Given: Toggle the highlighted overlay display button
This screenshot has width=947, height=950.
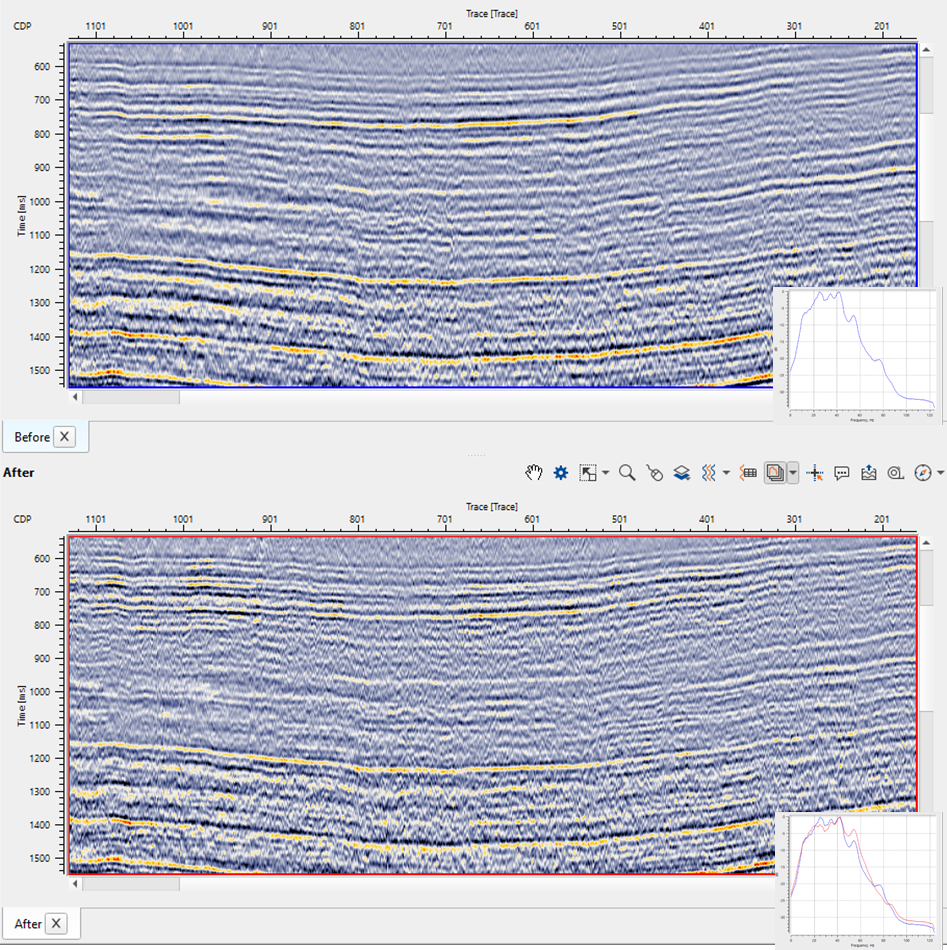Looking at the screenshot, I should point(774,473).
